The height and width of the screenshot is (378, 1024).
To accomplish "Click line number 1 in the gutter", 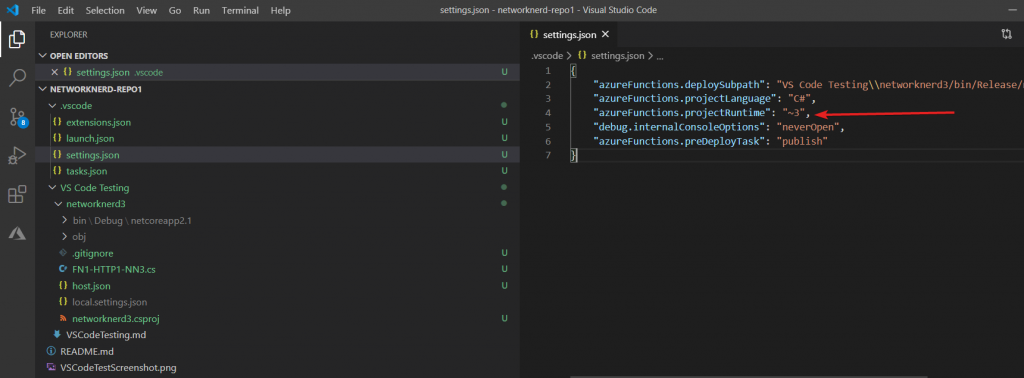I will click(x=549, y=71).
